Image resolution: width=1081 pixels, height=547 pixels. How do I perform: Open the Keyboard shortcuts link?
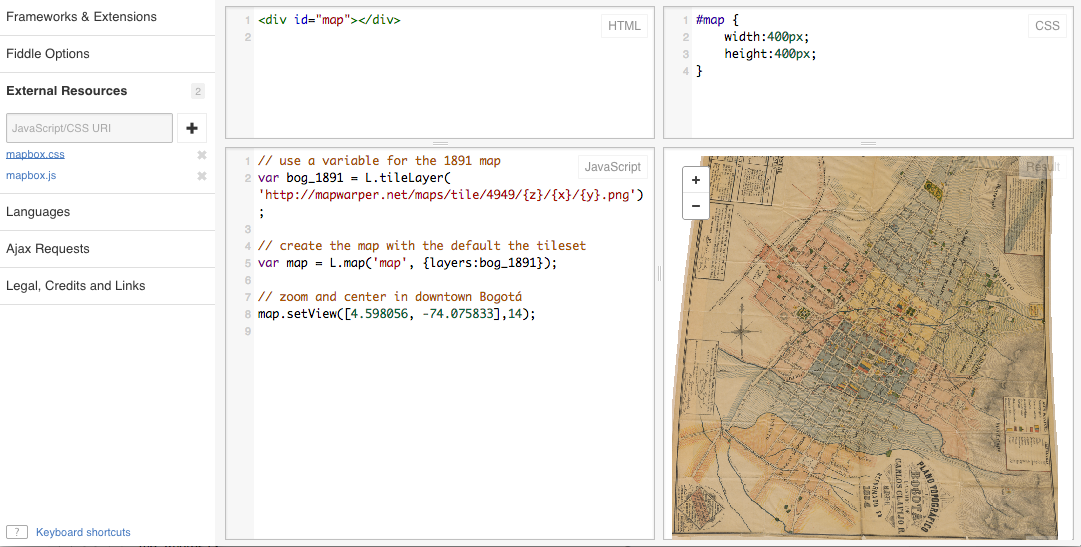click(83, 532)
